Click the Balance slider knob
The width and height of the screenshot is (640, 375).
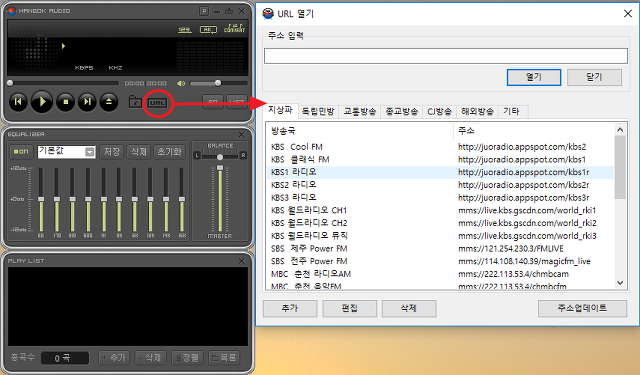[220, 157]
